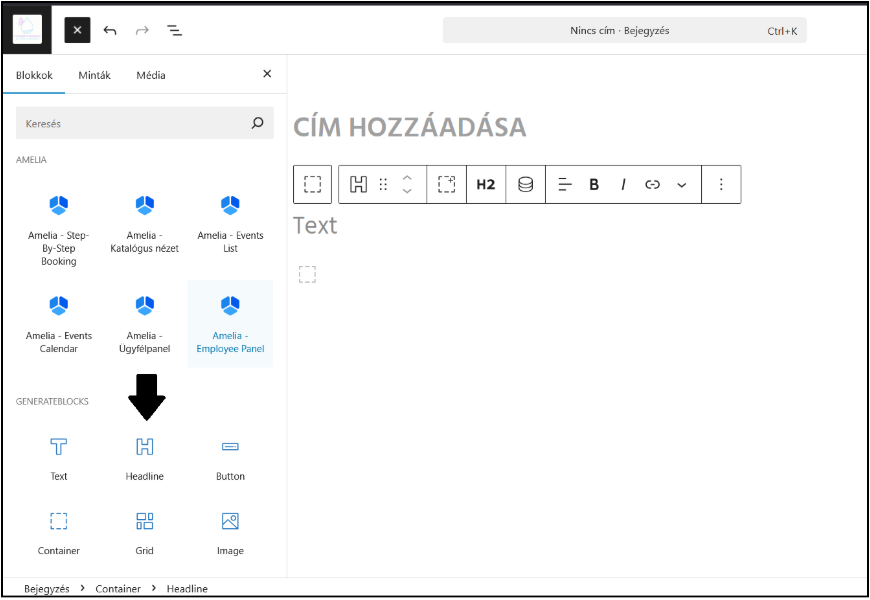The image size is (870, 600).
Task: Toggle italic formatting in block toolbar
Action: [623, 185]
